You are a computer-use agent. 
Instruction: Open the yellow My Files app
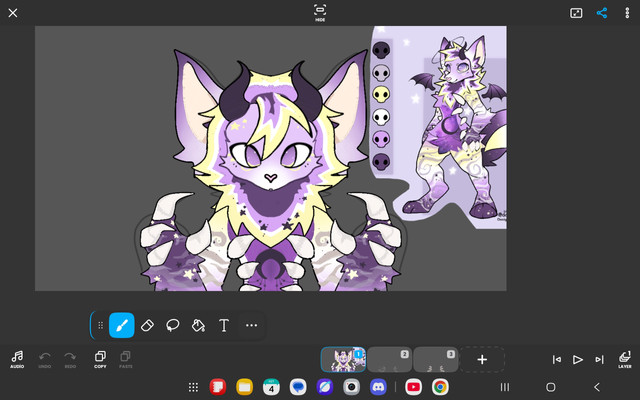coord(244,387)
